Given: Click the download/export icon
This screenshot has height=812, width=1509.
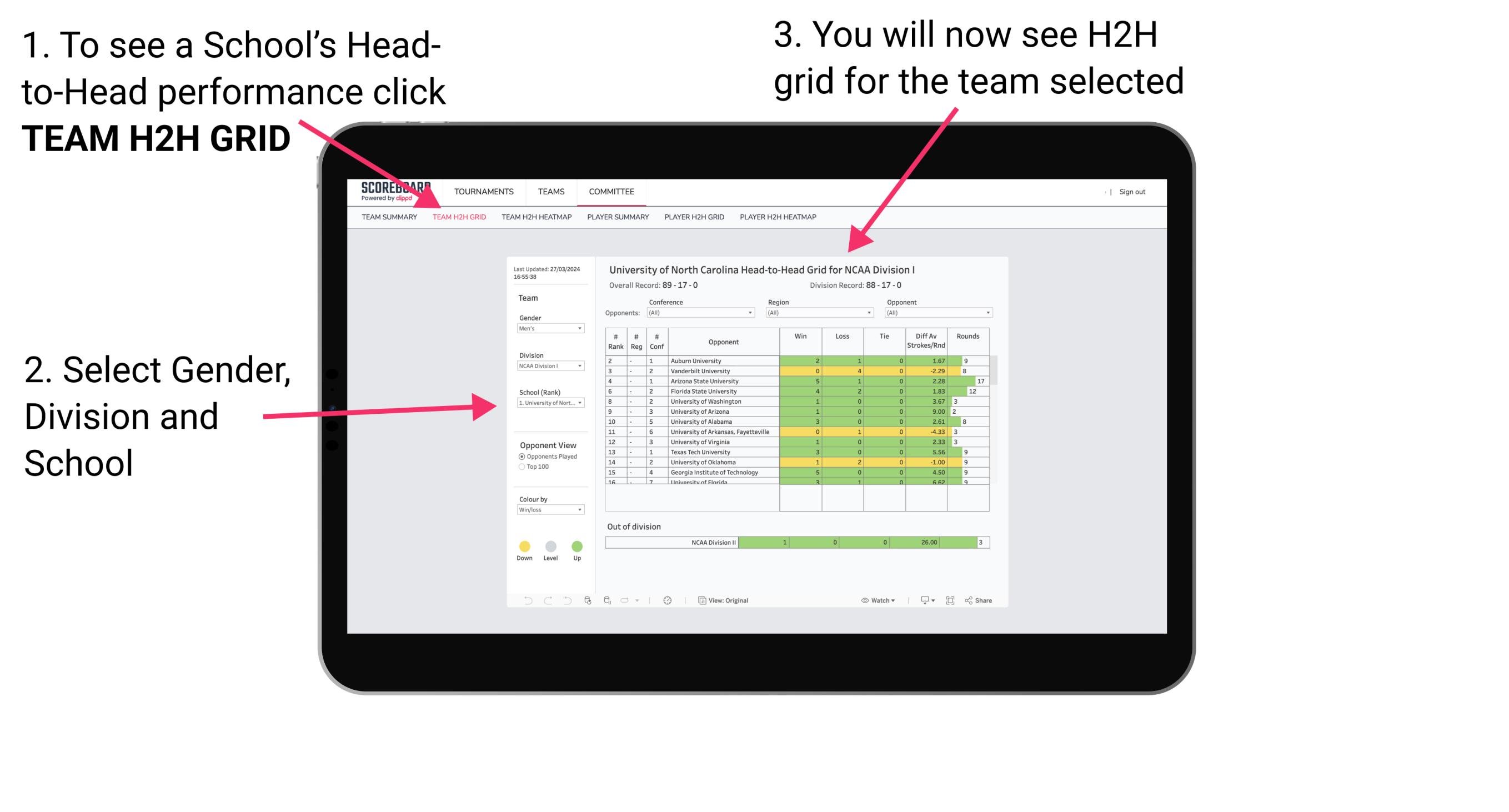Looking at the screenshot, I should coord(923,600).
